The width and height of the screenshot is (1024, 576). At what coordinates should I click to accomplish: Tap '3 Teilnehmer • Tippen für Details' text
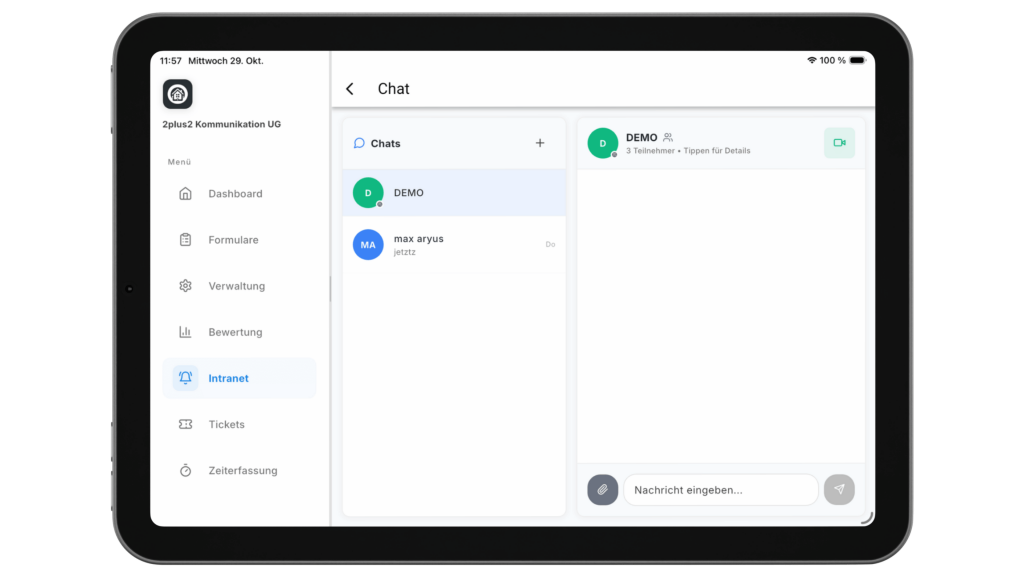pyautogui.click(x=688, y=151)
